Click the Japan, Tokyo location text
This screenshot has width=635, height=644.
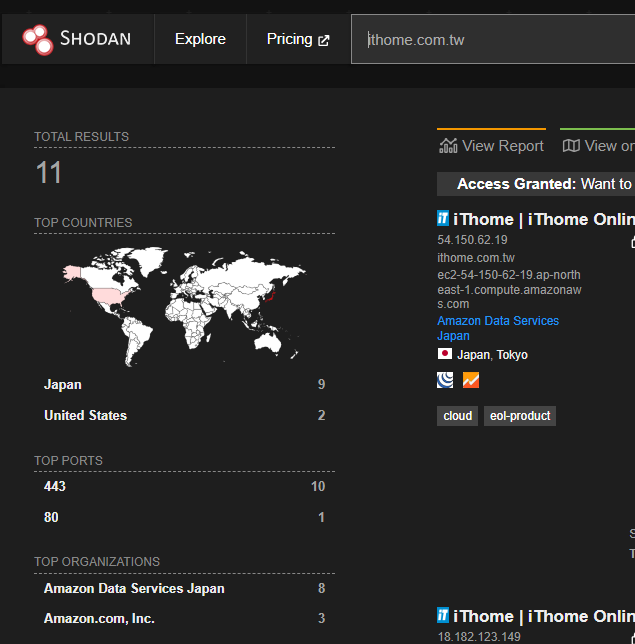coord(492,354)
